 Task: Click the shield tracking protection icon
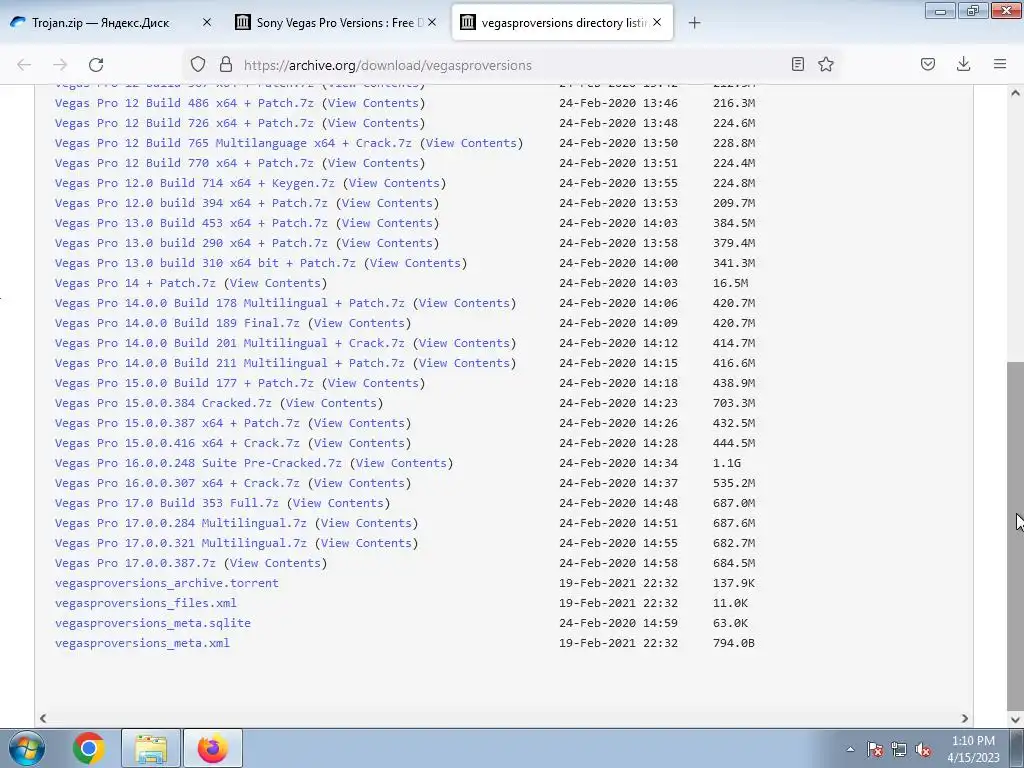pyautogui.click(x=198, y=64)
